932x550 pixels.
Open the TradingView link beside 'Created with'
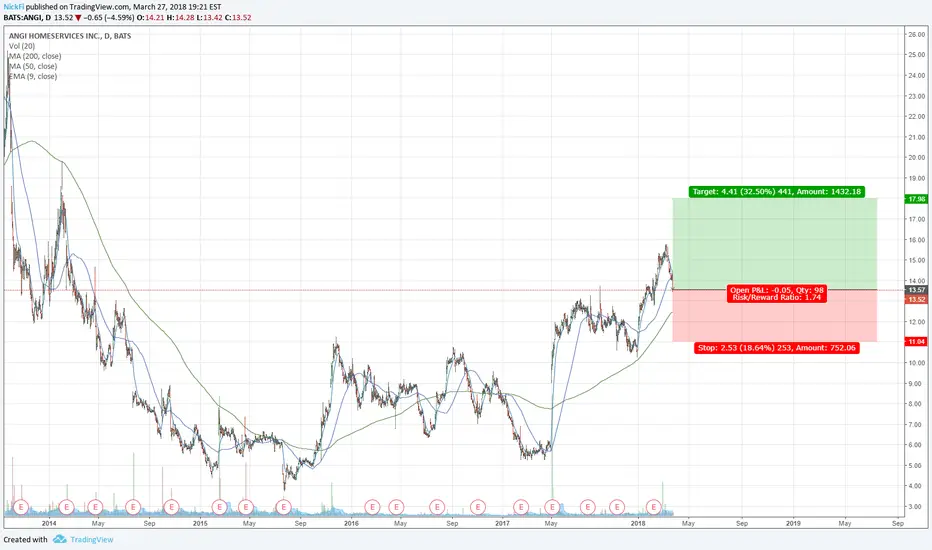(92, 540)
